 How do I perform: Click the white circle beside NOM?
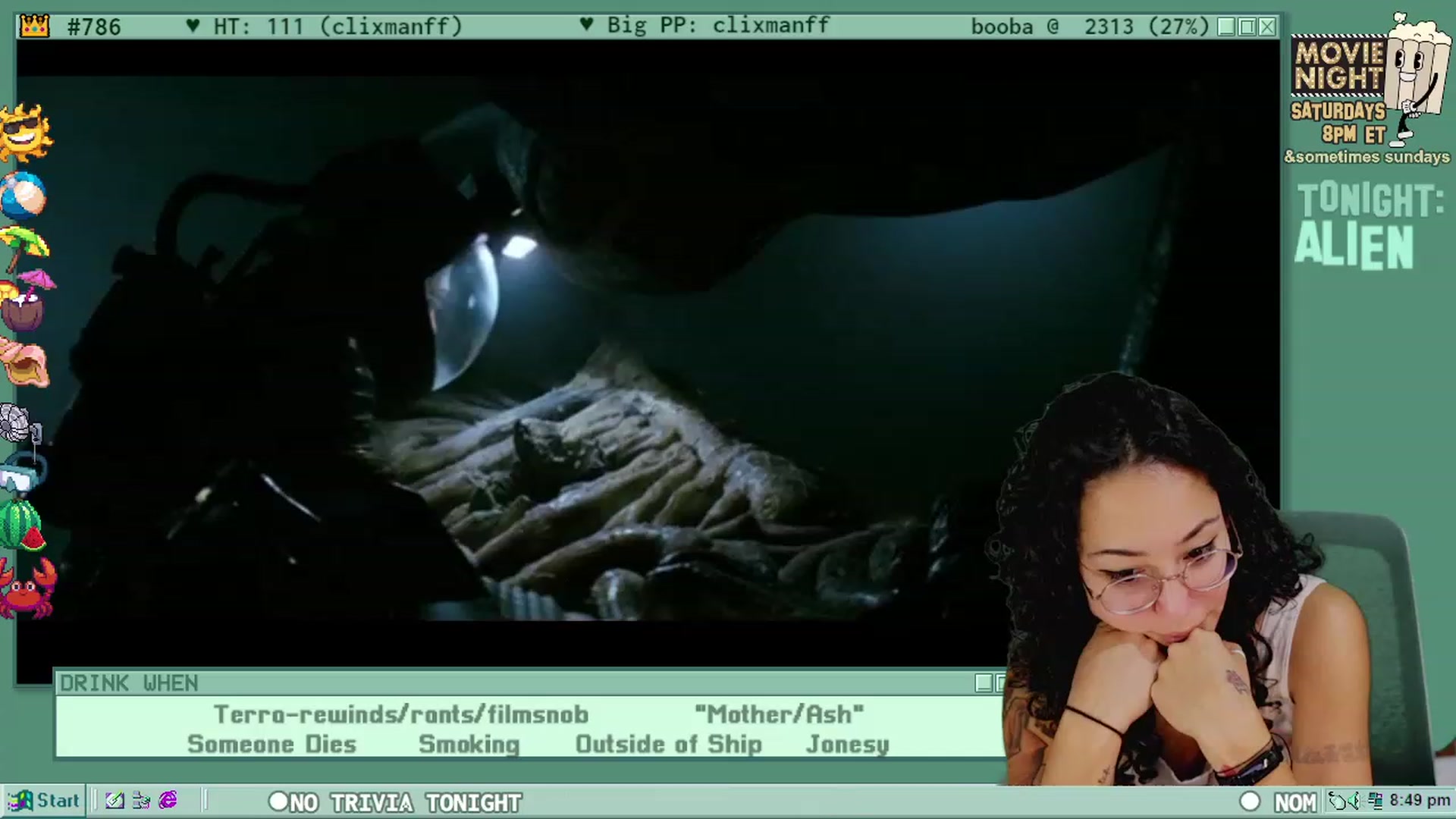(1250, 802)
